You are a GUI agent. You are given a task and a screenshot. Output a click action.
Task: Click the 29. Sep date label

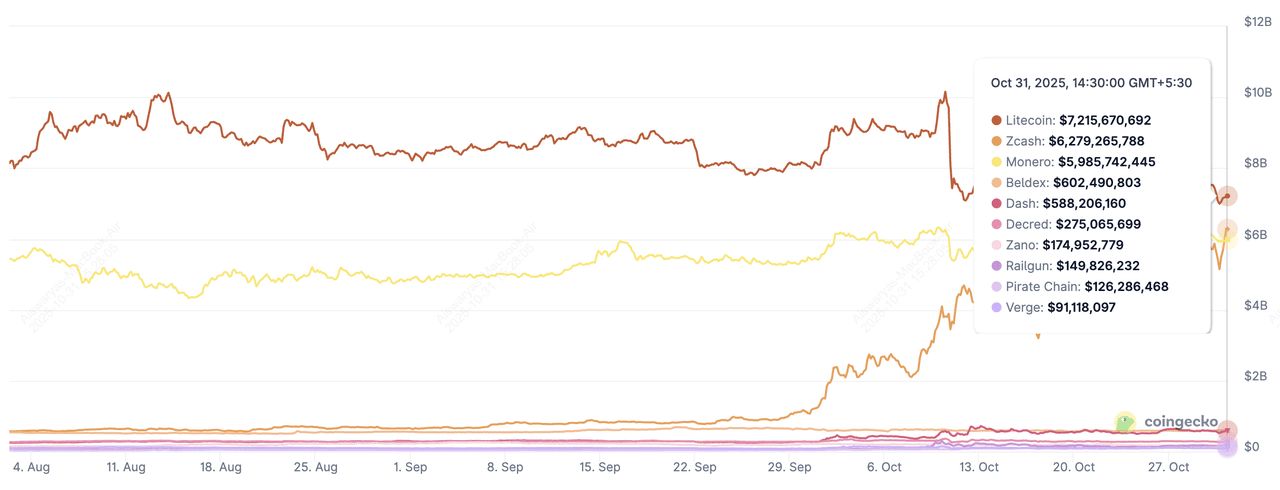(789, 467)
